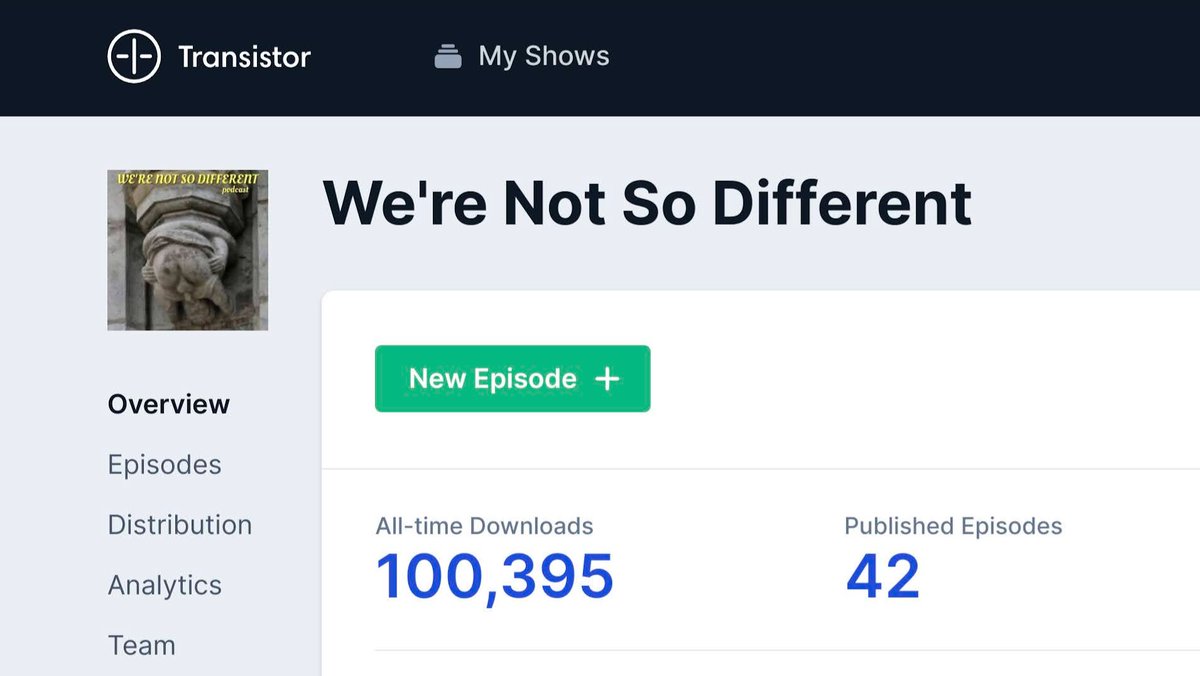Select Overview in the sidebar

point(169,404)
